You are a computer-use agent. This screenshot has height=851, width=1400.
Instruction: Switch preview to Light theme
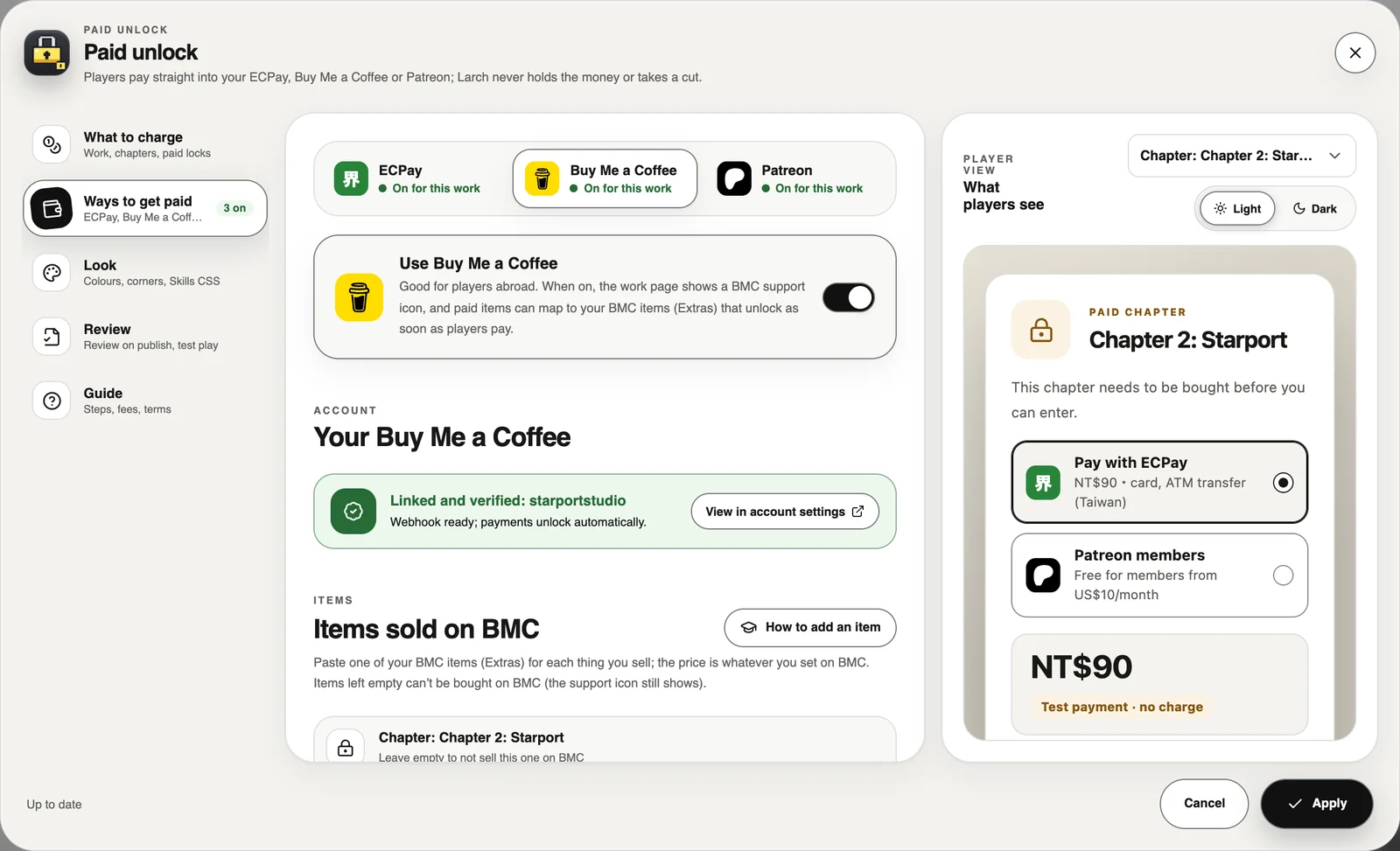click(1237, 209)
